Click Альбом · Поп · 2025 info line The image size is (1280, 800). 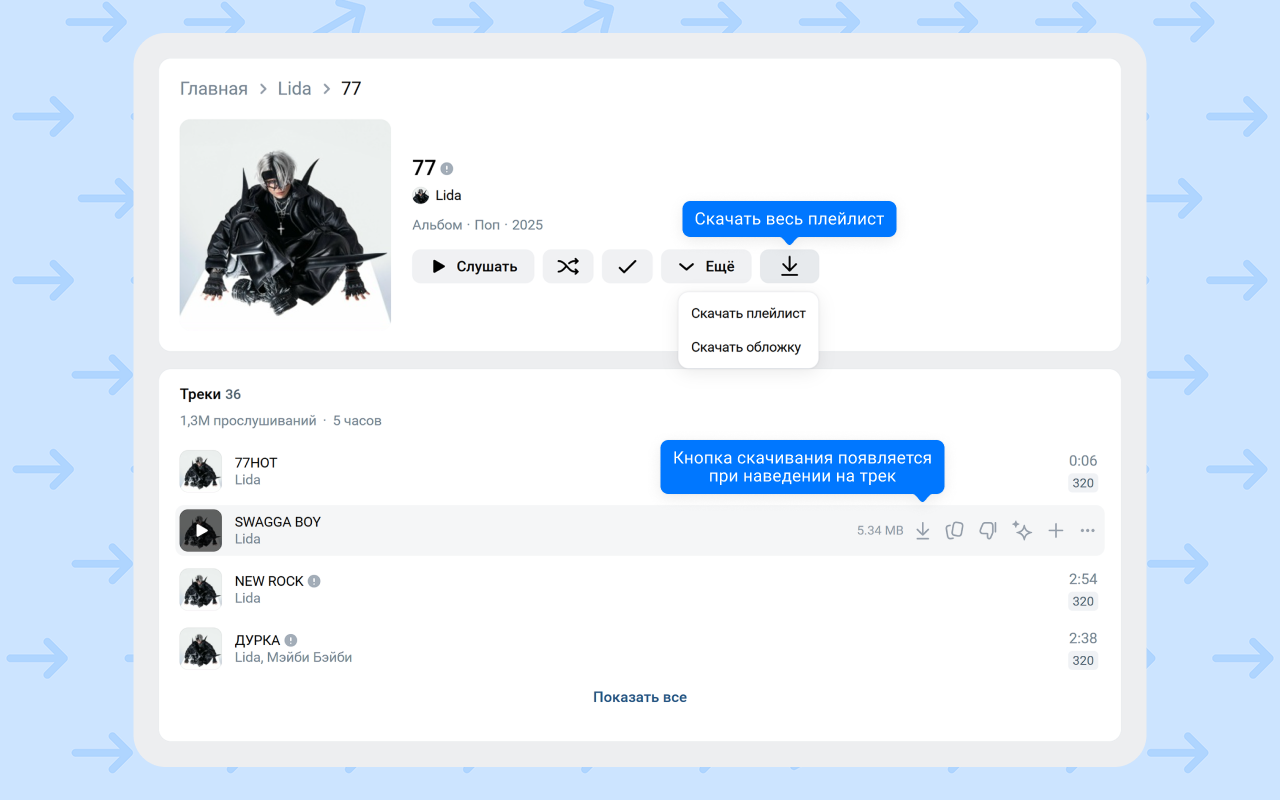[x=477, y=225]
